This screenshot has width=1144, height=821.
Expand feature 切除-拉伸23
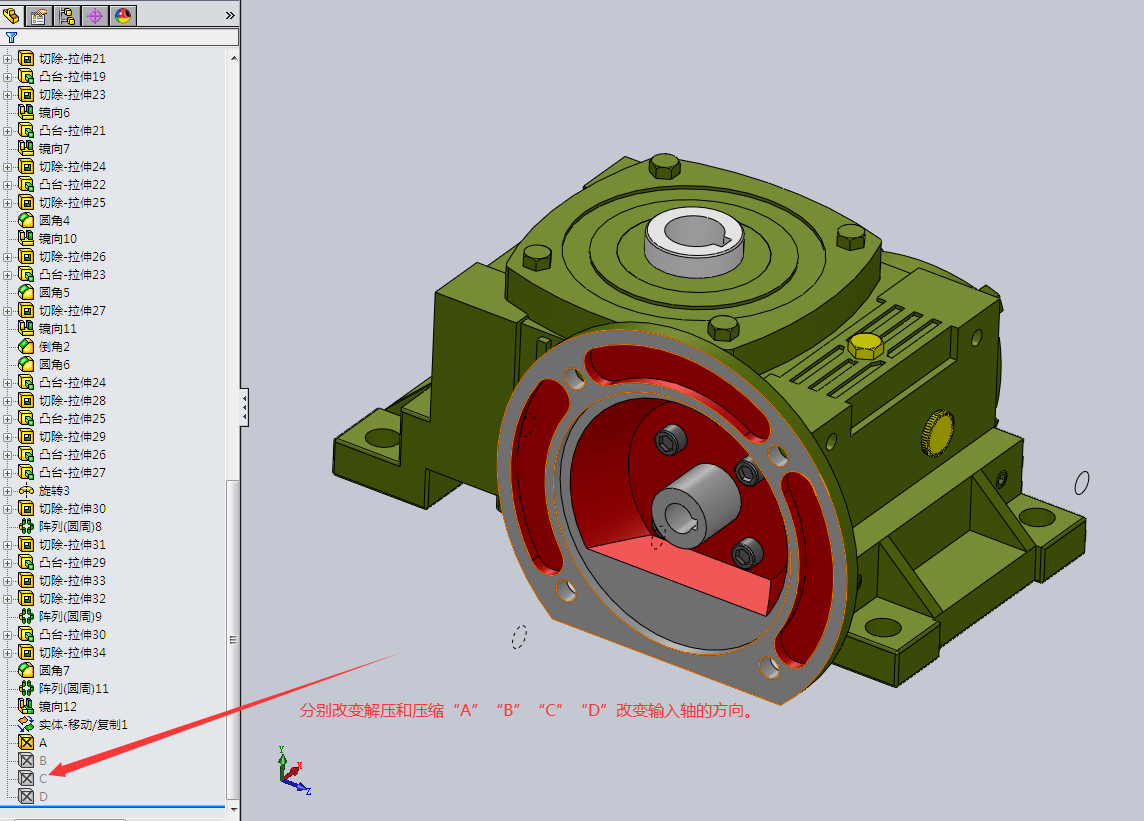pyautogui.click(x=7, y=95)
